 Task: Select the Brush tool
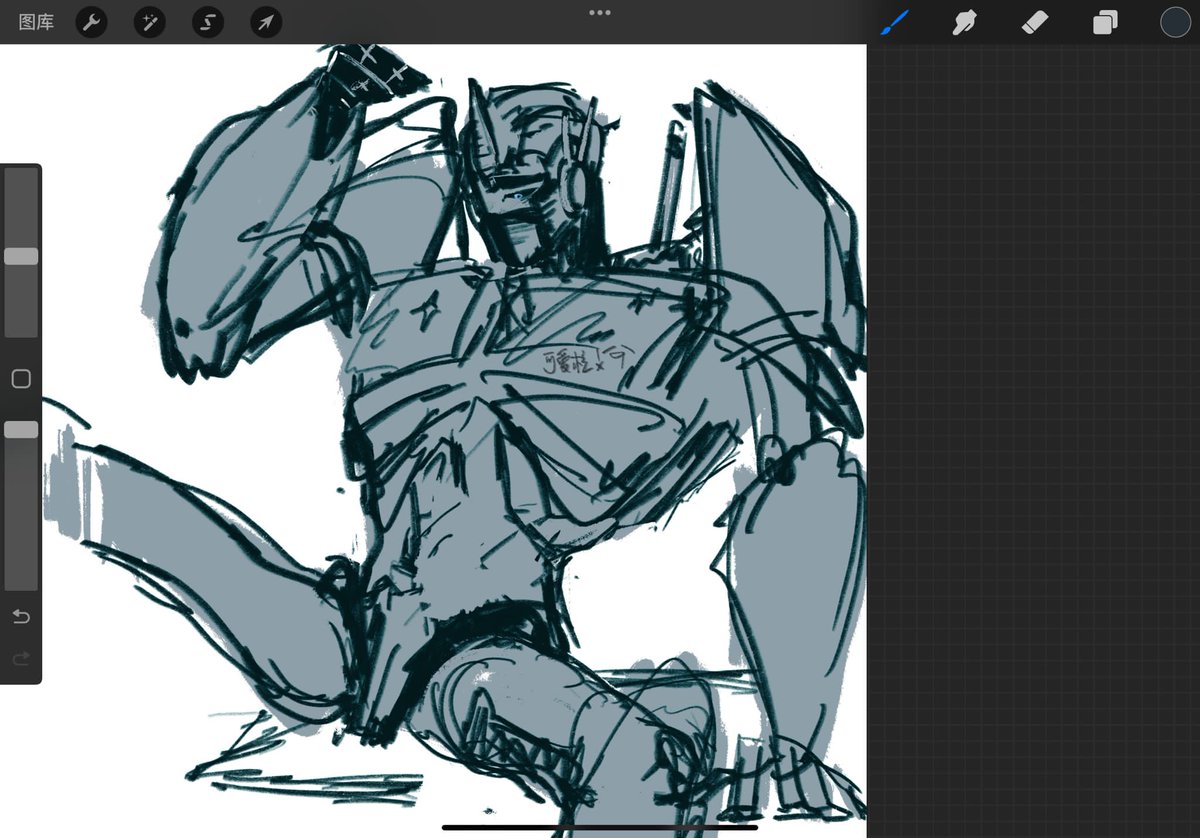pyautogui.click(x=894, y=22)
